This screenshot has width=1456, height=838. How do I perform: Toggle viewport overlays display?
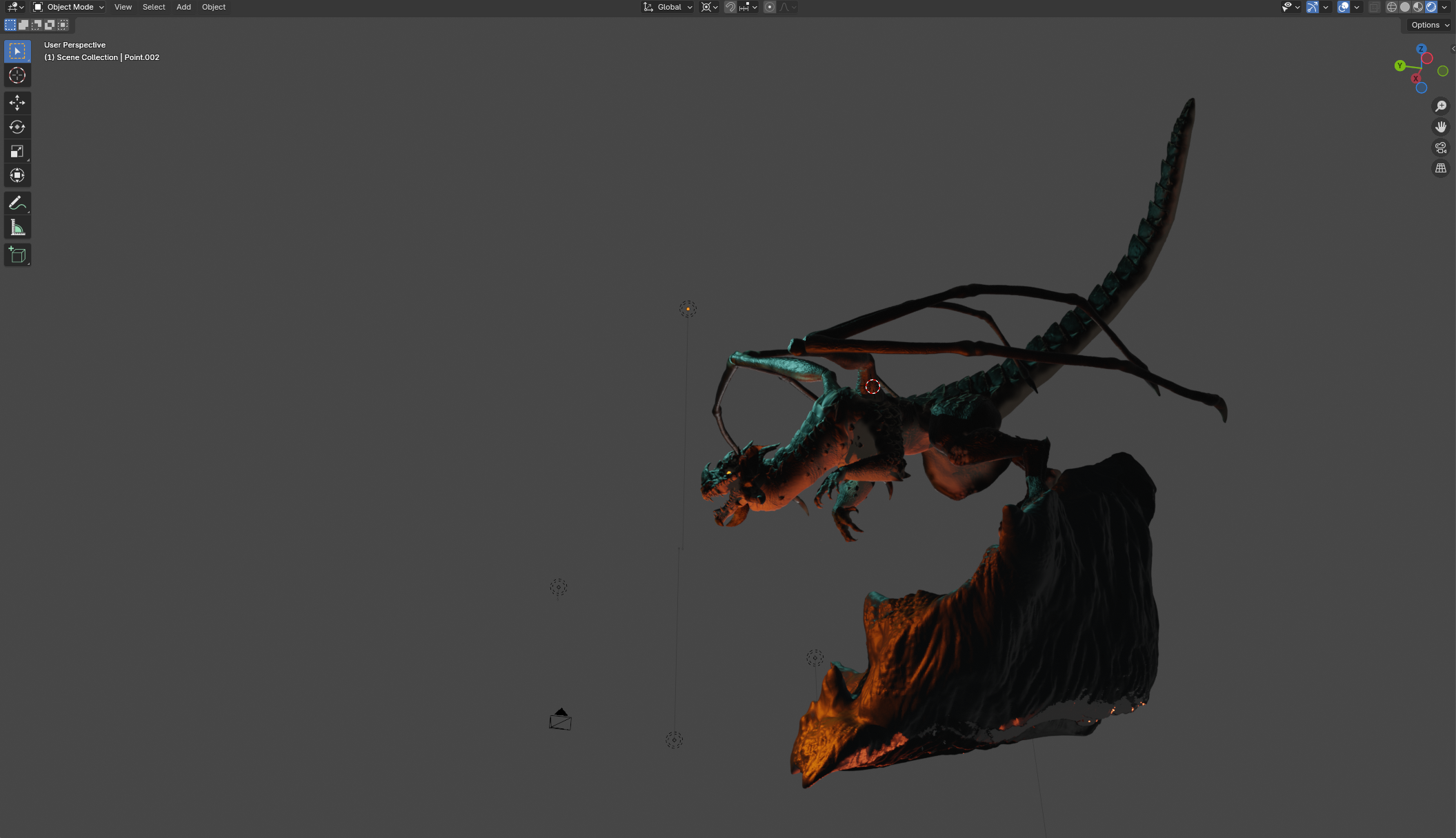(1343, 7)
